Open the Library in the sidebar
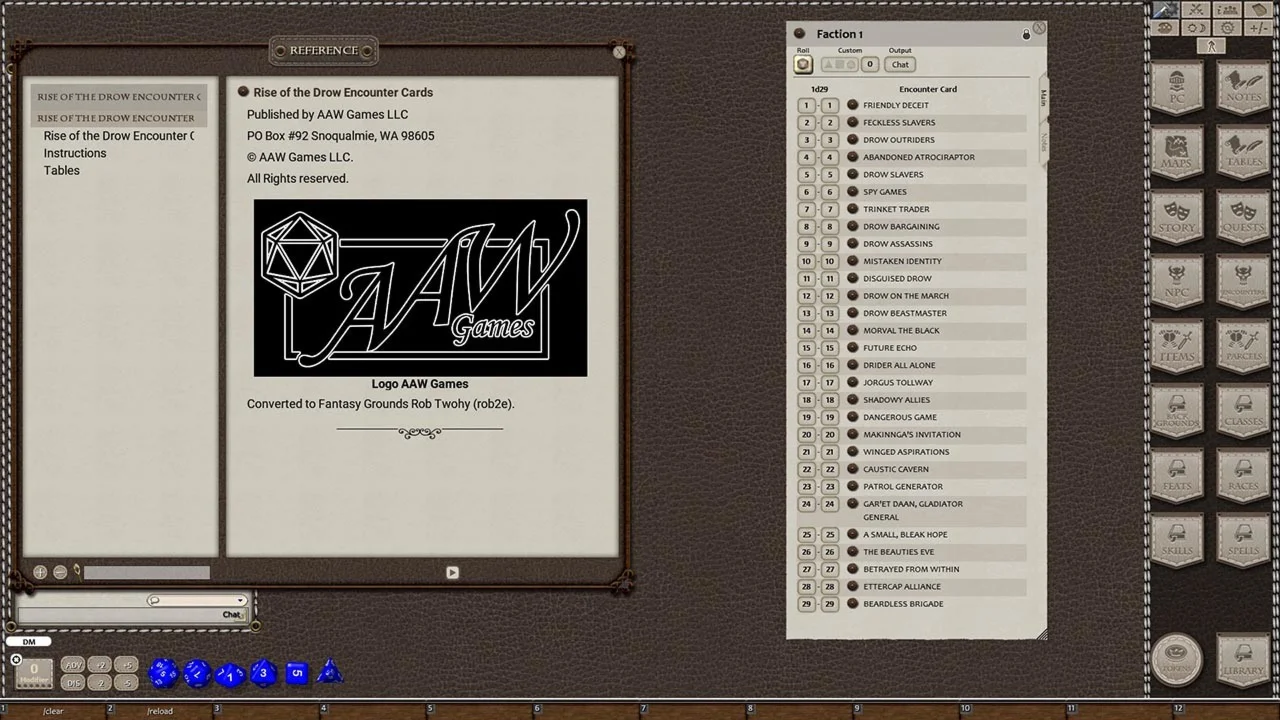This screenshot has height=720, width=1280. (x=1243, y=659)
